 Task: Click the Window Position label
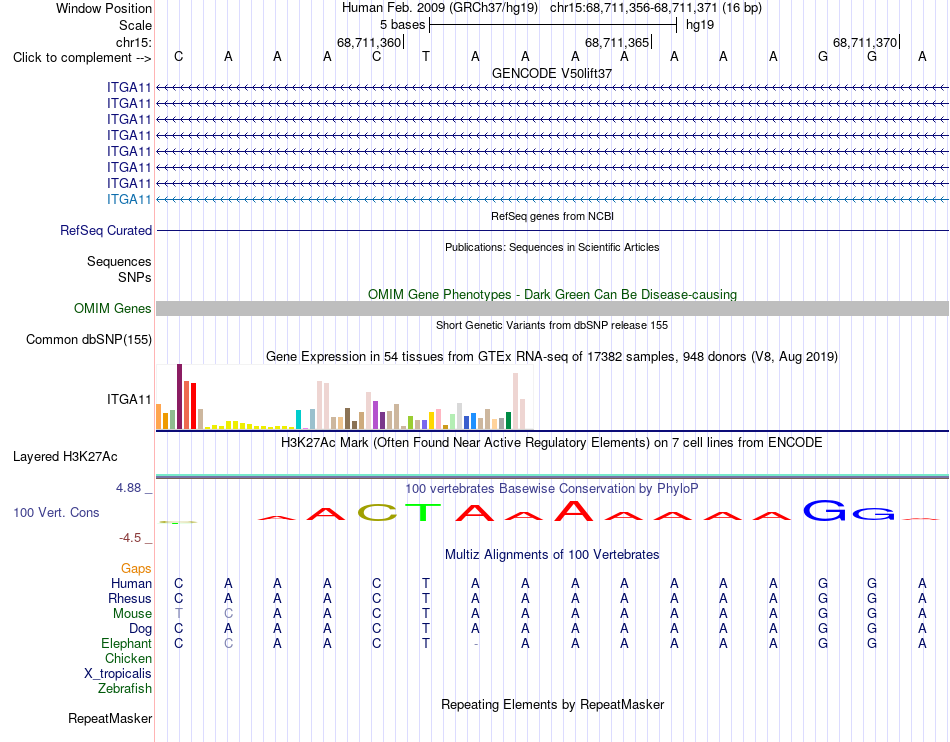104,8
